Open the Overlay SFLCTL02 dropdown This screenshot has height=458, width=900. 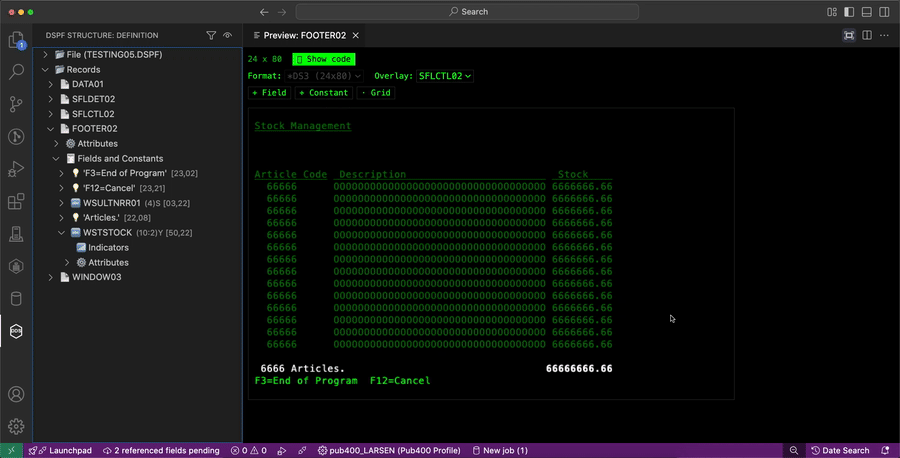coord(445,76)
